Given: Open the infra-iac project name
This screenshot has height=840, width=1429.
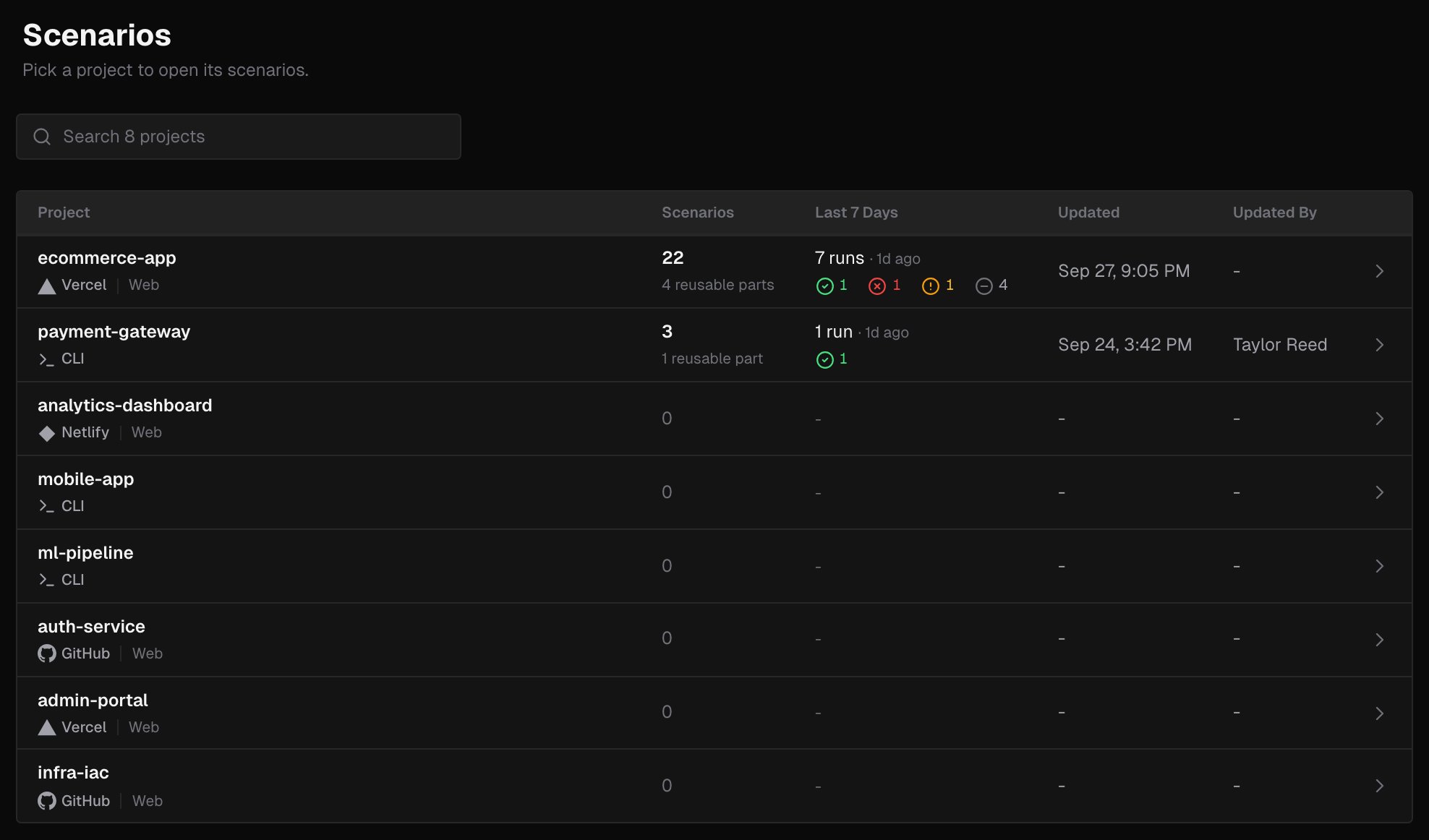Looking at the screenshot, I should (73, 773).
